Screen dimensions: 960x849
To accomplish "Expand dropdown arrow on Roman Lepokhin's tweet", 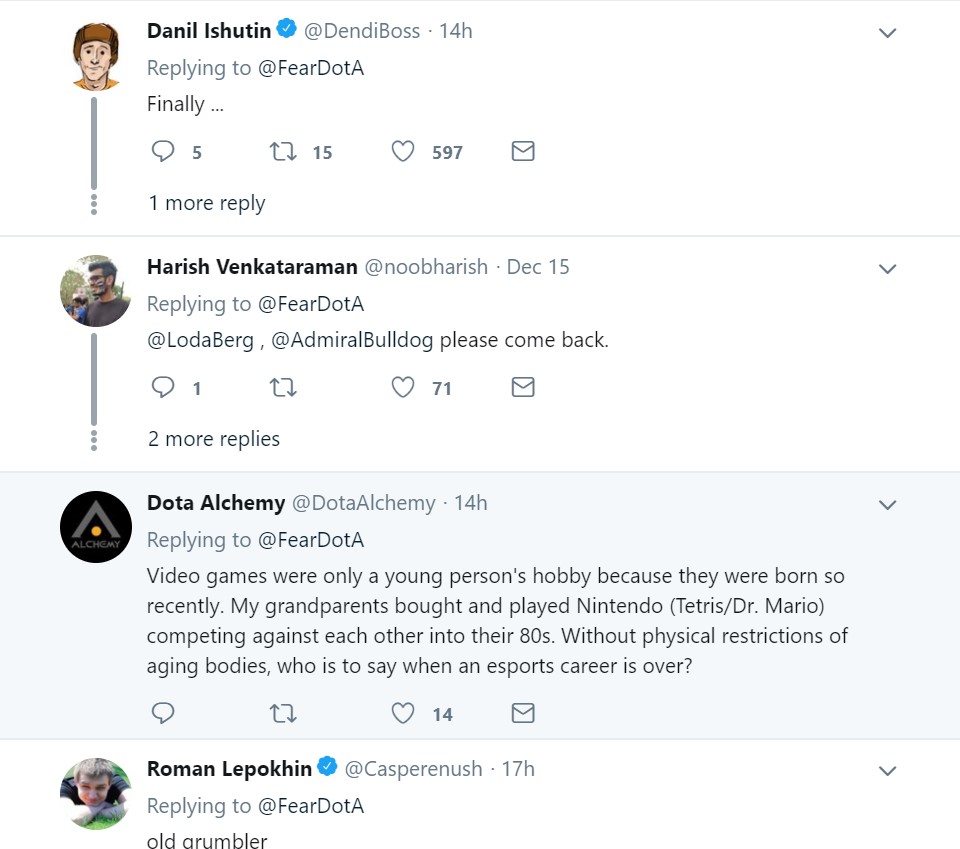I will (x=887, y=771).
